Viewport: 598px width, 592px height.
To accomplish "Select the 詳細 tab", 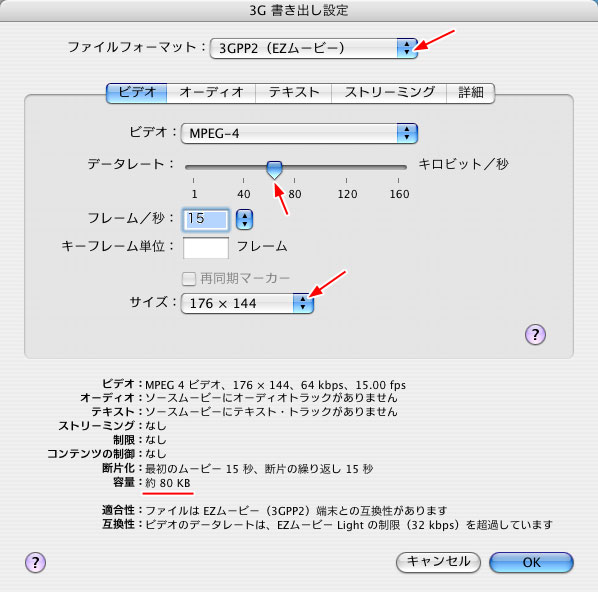I will pyautogui.click(x=471, y=93).
